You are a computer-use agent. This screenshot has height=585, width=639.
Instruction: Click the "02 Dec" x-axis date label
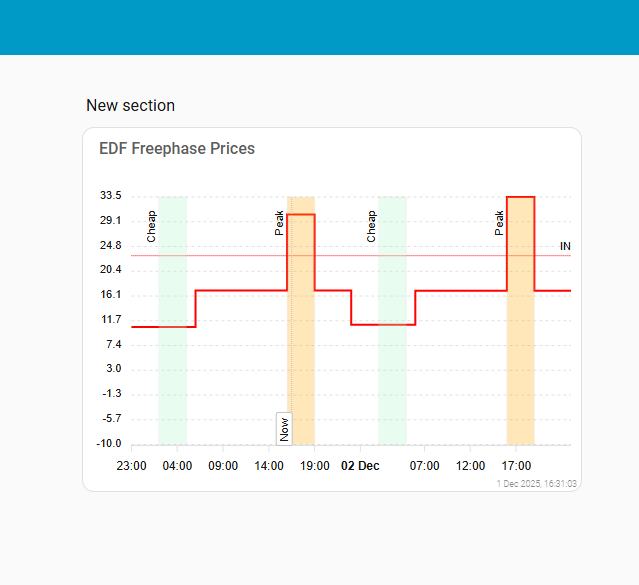click(361, 466)
